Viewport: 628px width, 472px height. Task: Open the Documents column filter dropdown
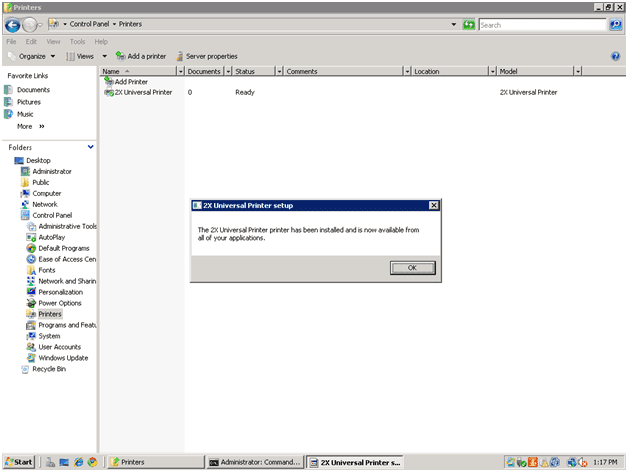click(228, 71)
